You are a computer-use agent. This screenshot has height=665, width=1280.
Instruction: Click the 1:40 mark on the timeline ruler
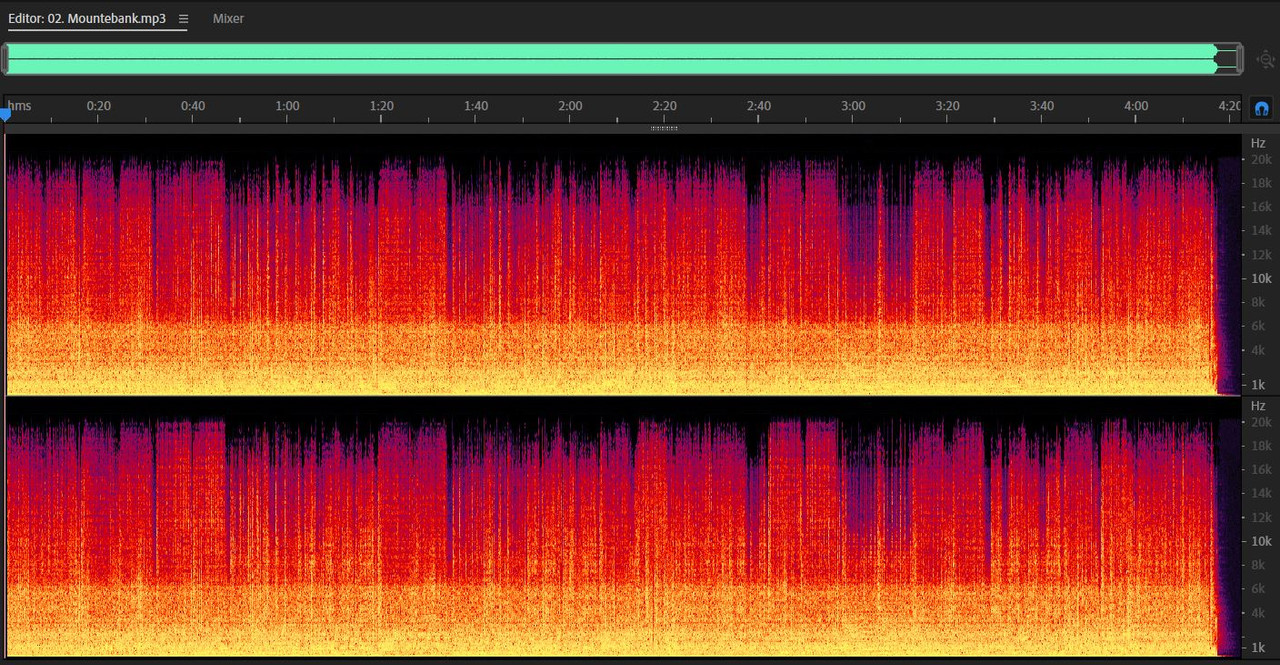476,106
